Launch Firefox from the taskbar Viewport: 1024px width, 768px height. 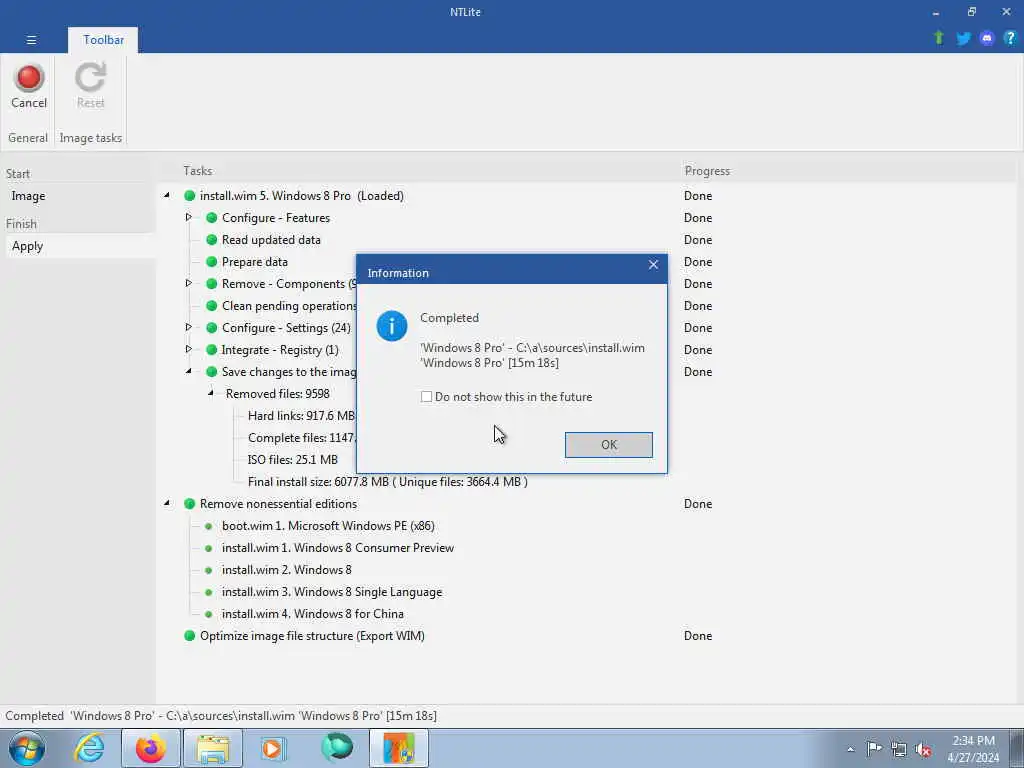click(x=151, y=748)
